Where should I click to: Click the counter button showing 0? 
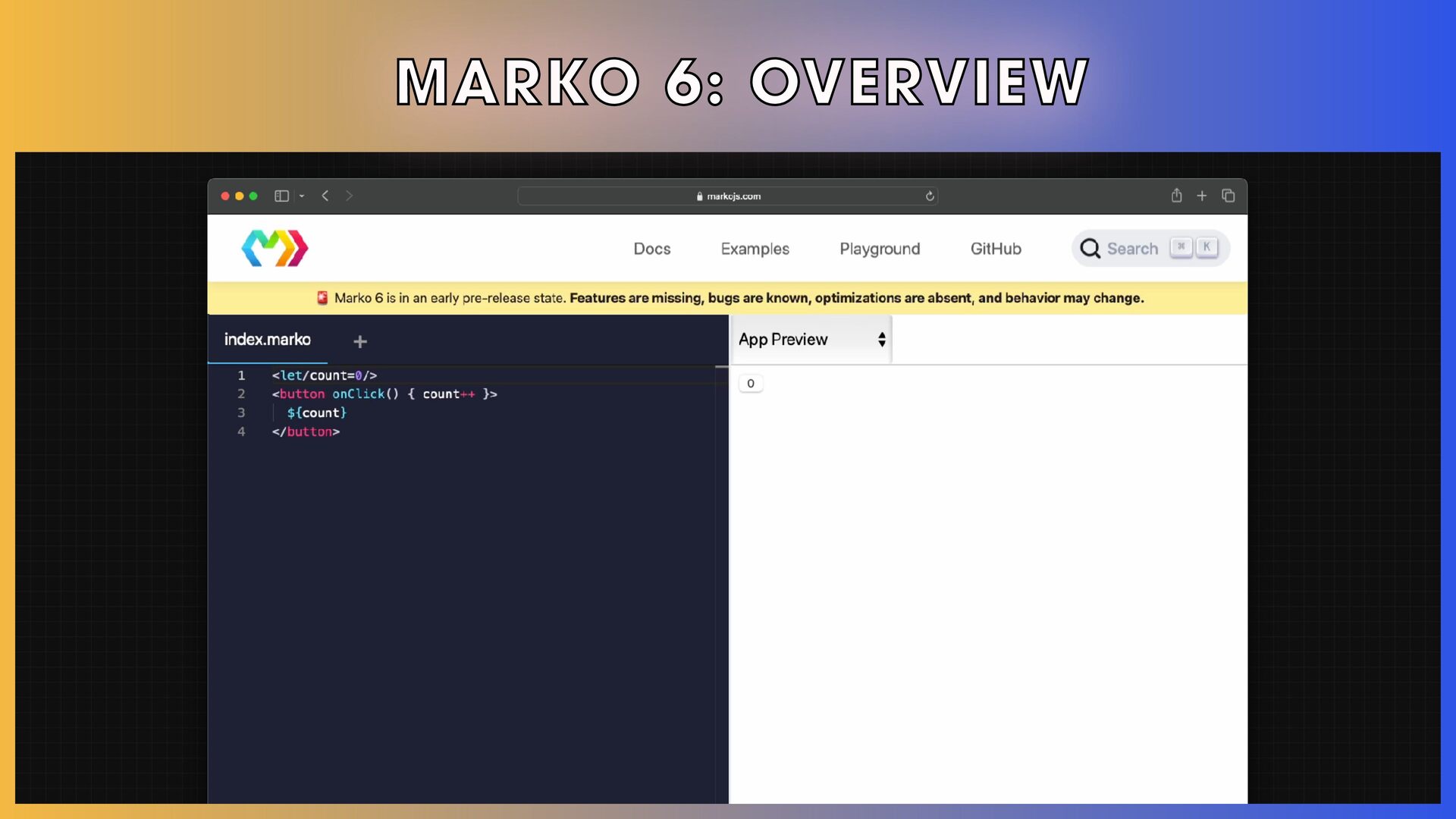751,384
